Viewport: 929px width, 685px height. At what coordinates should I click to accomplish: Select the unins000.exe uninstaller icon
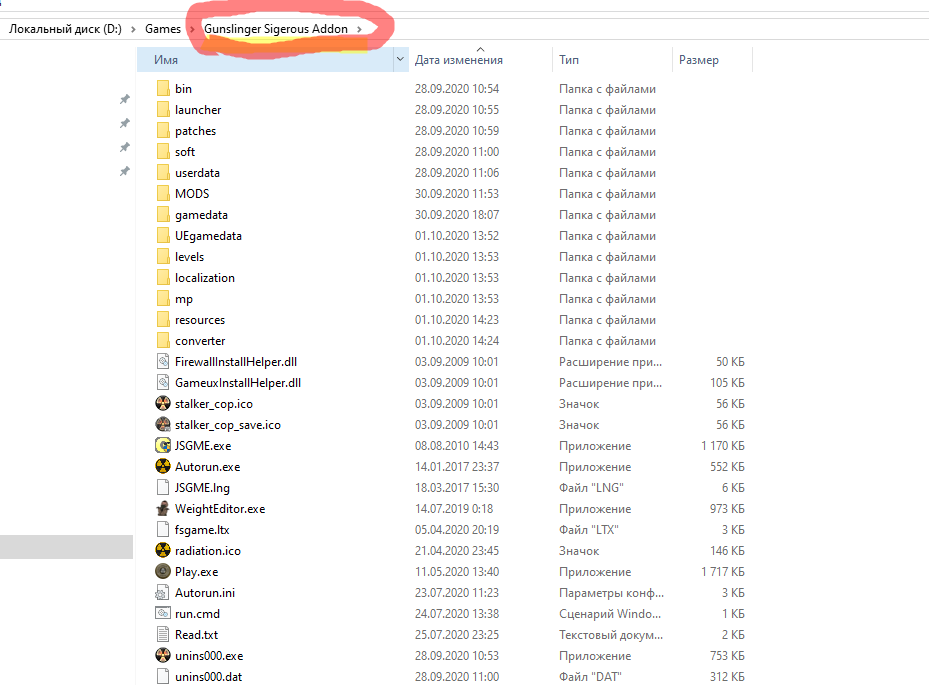tap(163, 655)
